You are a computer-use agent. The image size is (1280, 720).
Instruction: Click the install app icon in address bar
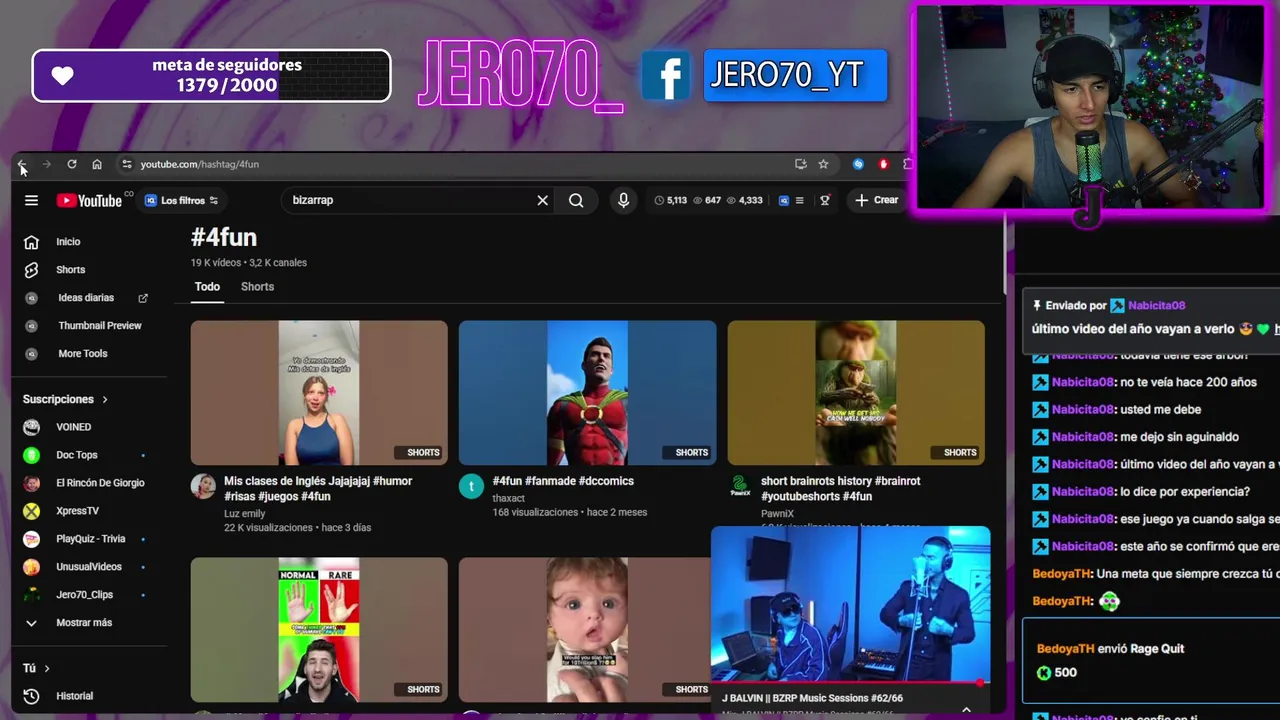(800, 164)
